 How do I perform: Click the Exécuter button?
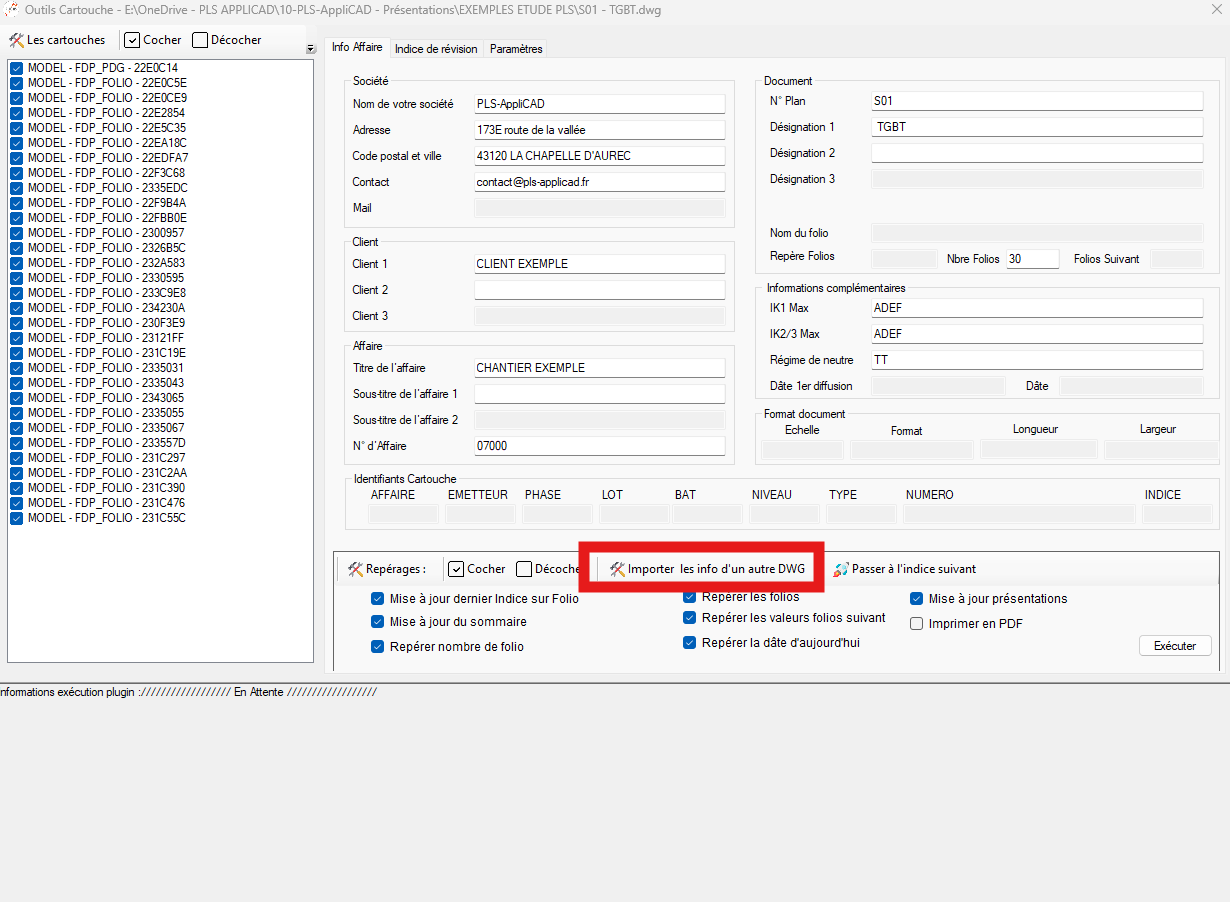tap(1174, 645)
